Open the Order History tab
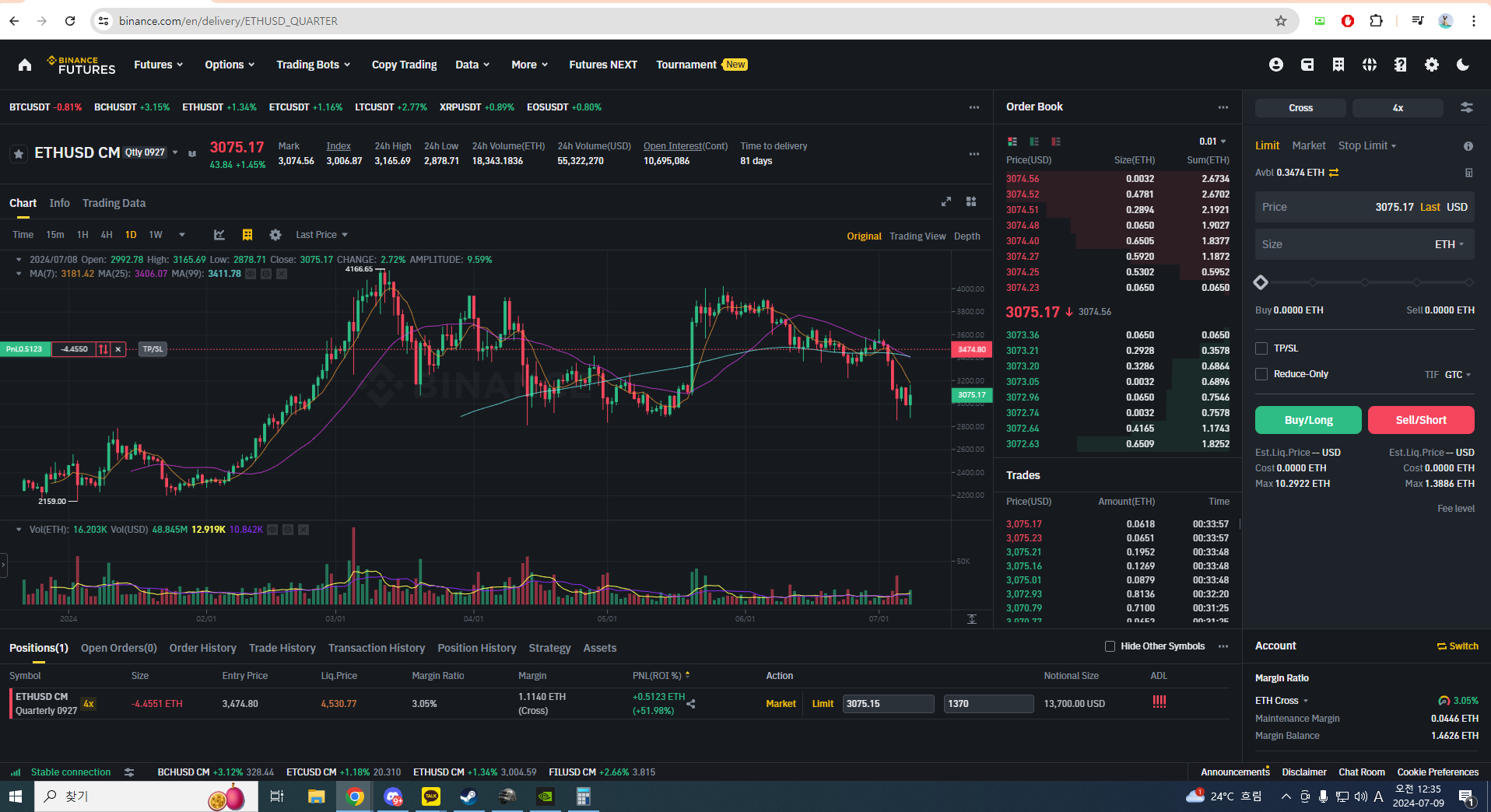Viewport: 1491px width, 812px height. [202, 648]
